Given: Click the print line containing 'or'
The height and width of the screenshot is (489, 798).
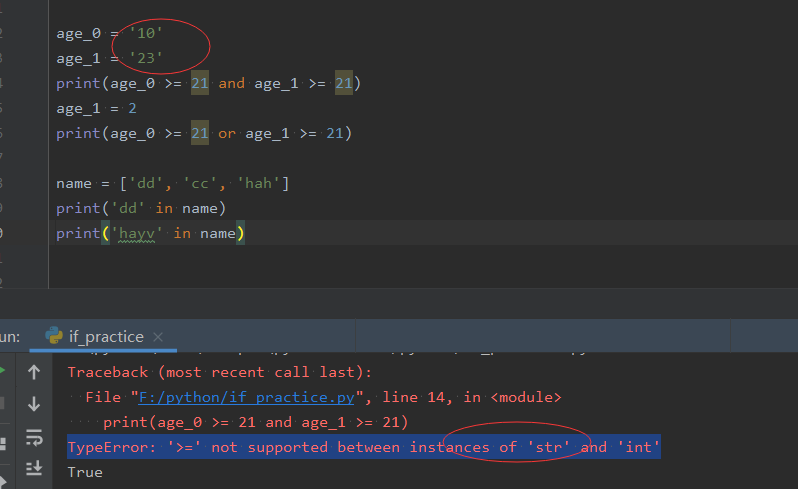Looking at the screenshot, I should pyautogui.click(x=204, y=133).
